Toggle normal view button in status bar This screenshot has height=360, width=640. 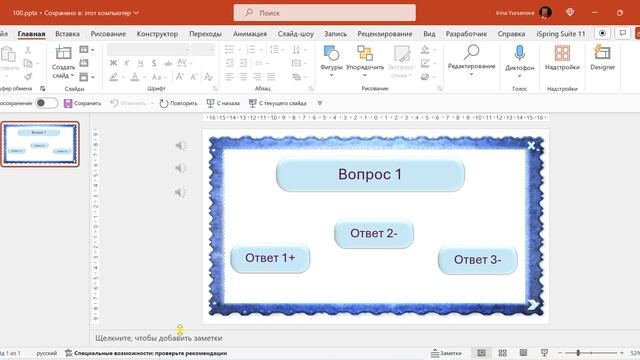tap(482, 353)
